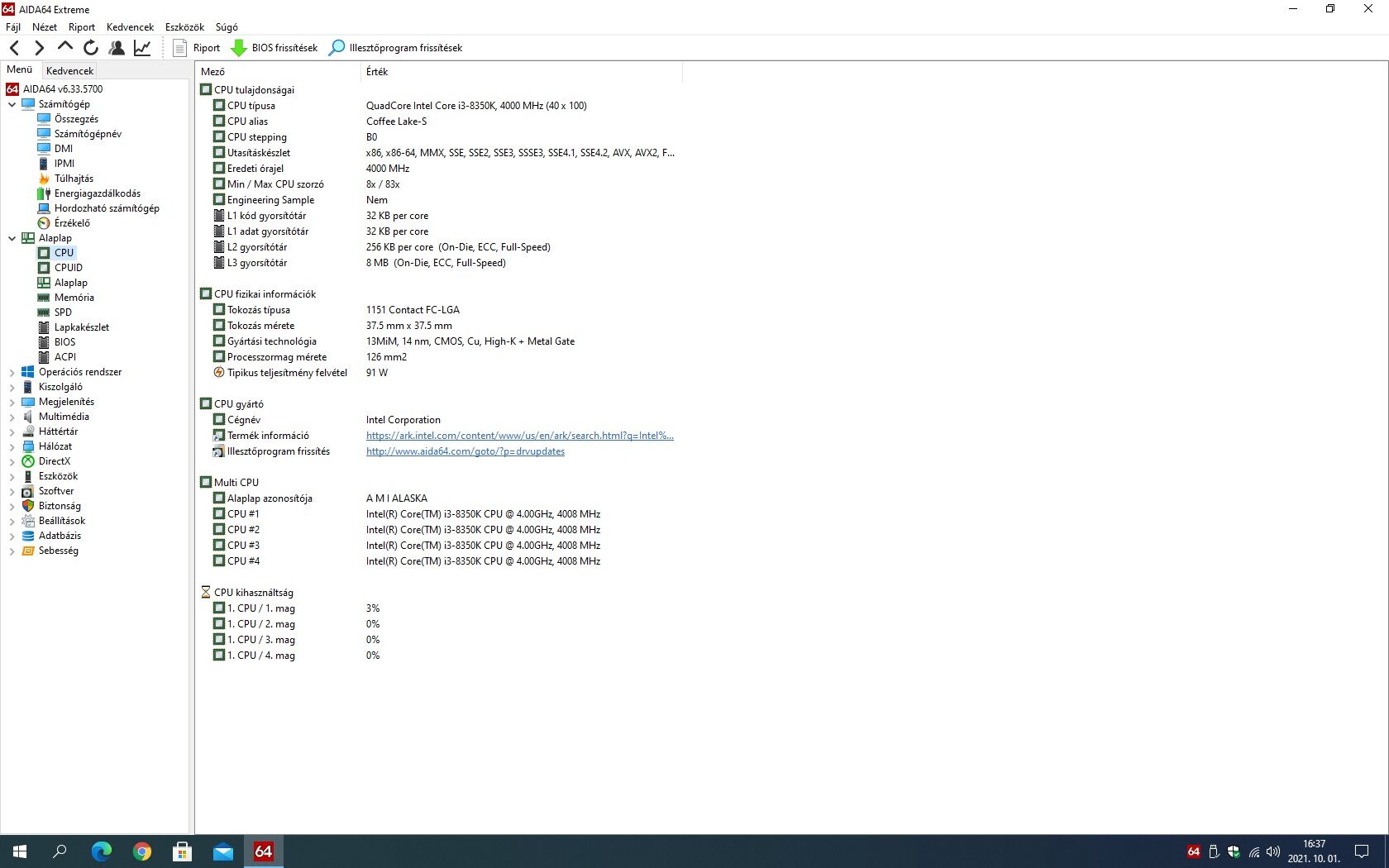Open the Riport menu
The height and width of the screenshot is (868, 1389).
pos(82,27)
